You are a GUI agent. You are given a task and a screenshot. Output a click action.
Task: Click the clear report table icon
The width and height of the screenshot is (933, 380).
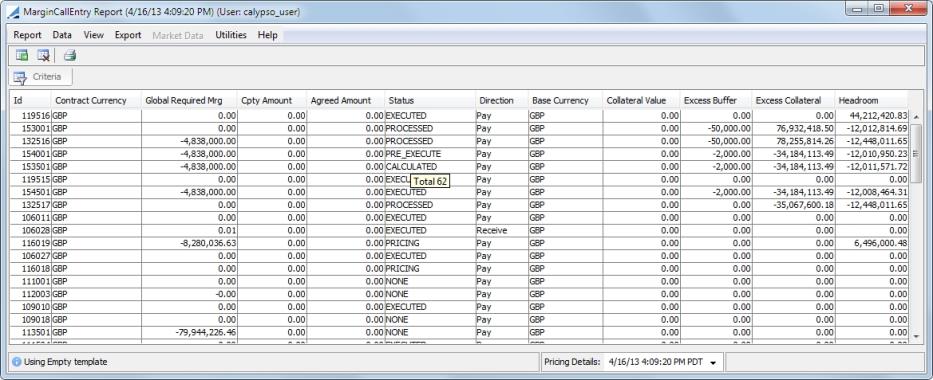(x=43, y=55)
